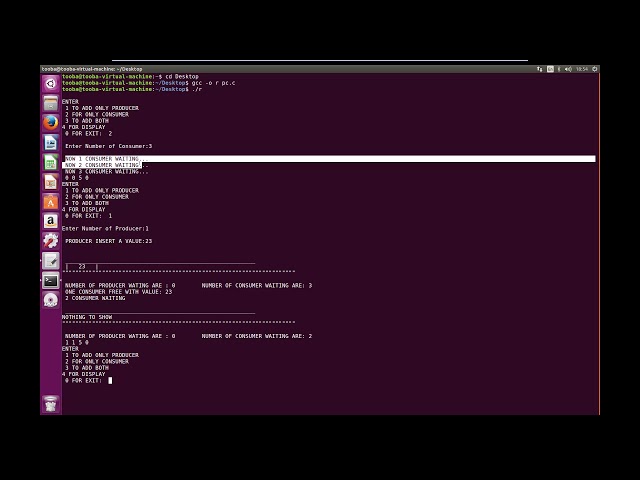Viewport: 640px width, 480px height.
Task: Open LibreOffice Impress presentation icon
Action: coord(51,182)
